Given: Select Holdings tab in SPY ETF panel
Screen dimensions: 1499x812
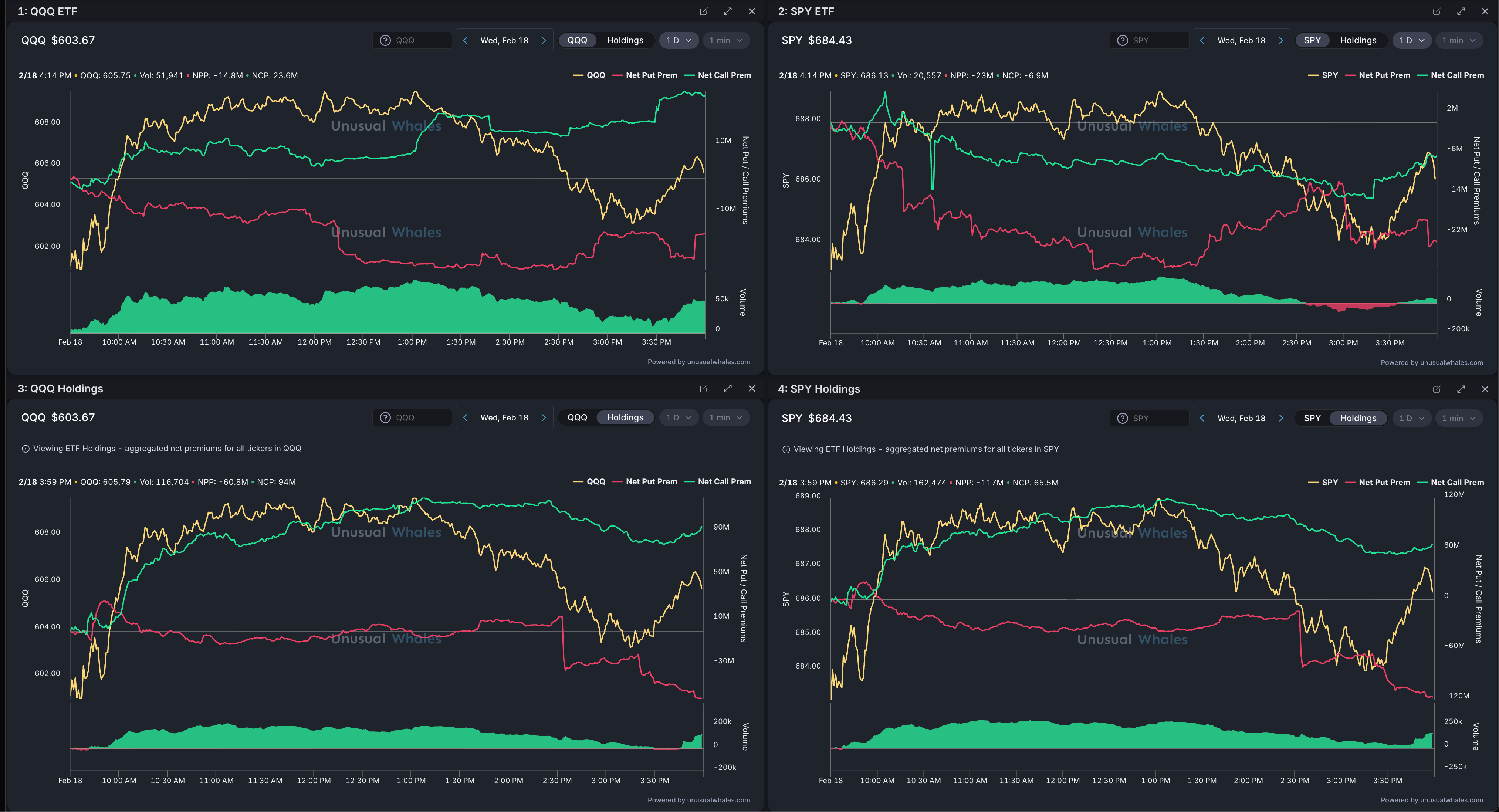Looking at the screenshot, I should (1358, 40).
